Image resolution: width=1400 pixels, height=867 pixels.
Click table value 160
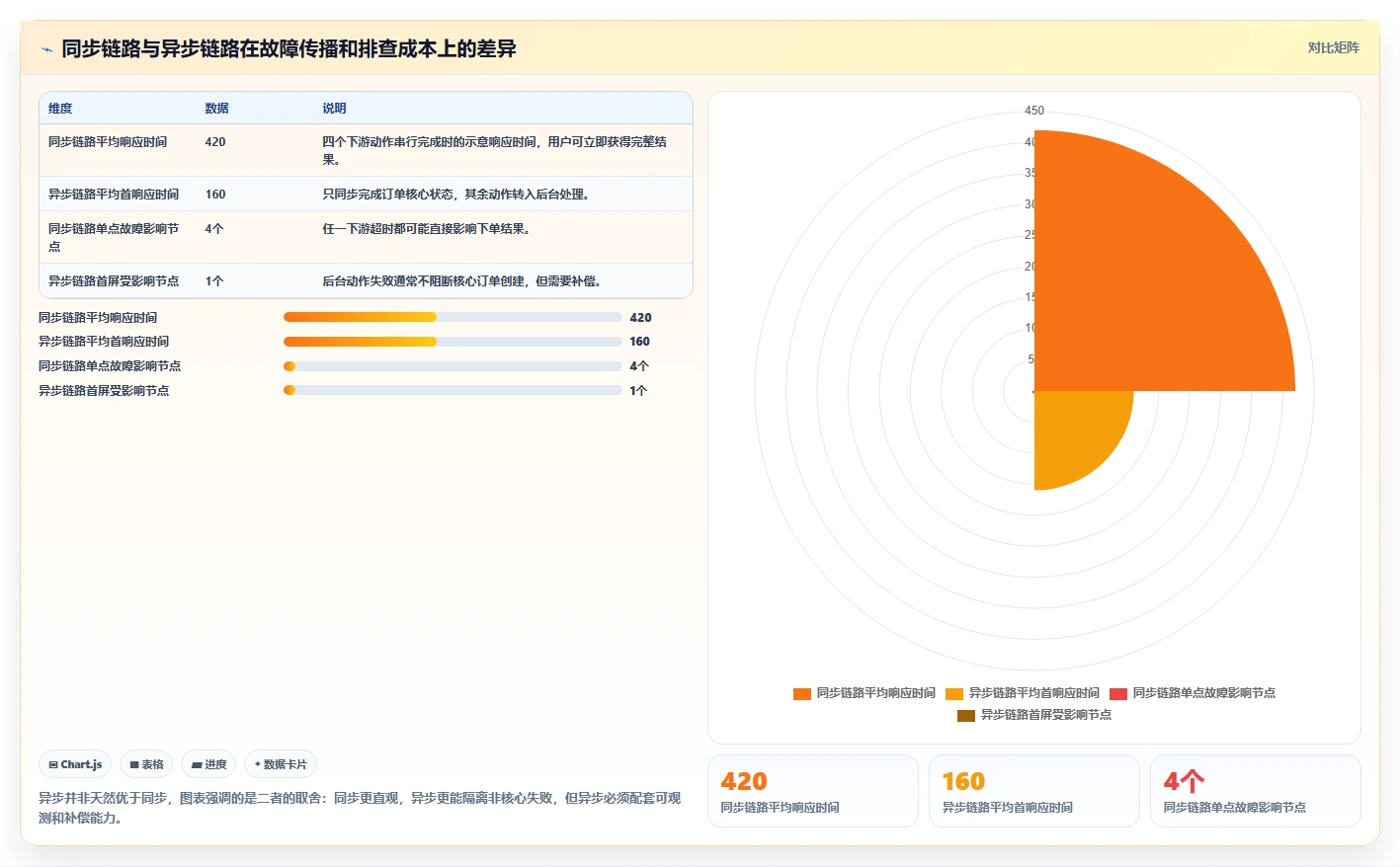tap(215, 195)
